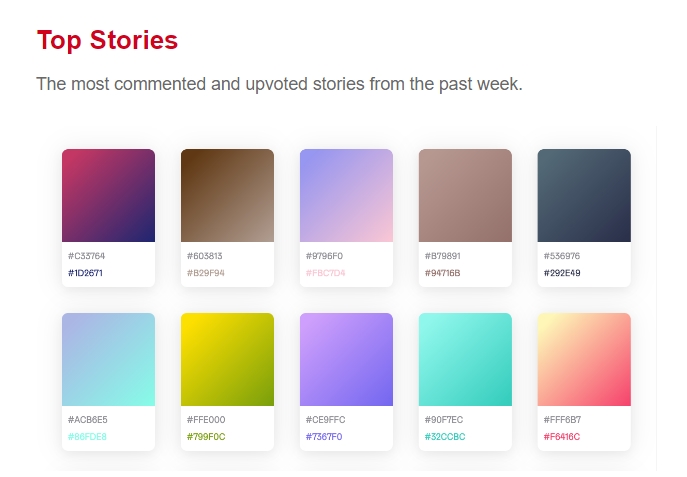687x477 pixels.
Task: Choose the purple-violet gradient swatch
Action: click(346, 359)
